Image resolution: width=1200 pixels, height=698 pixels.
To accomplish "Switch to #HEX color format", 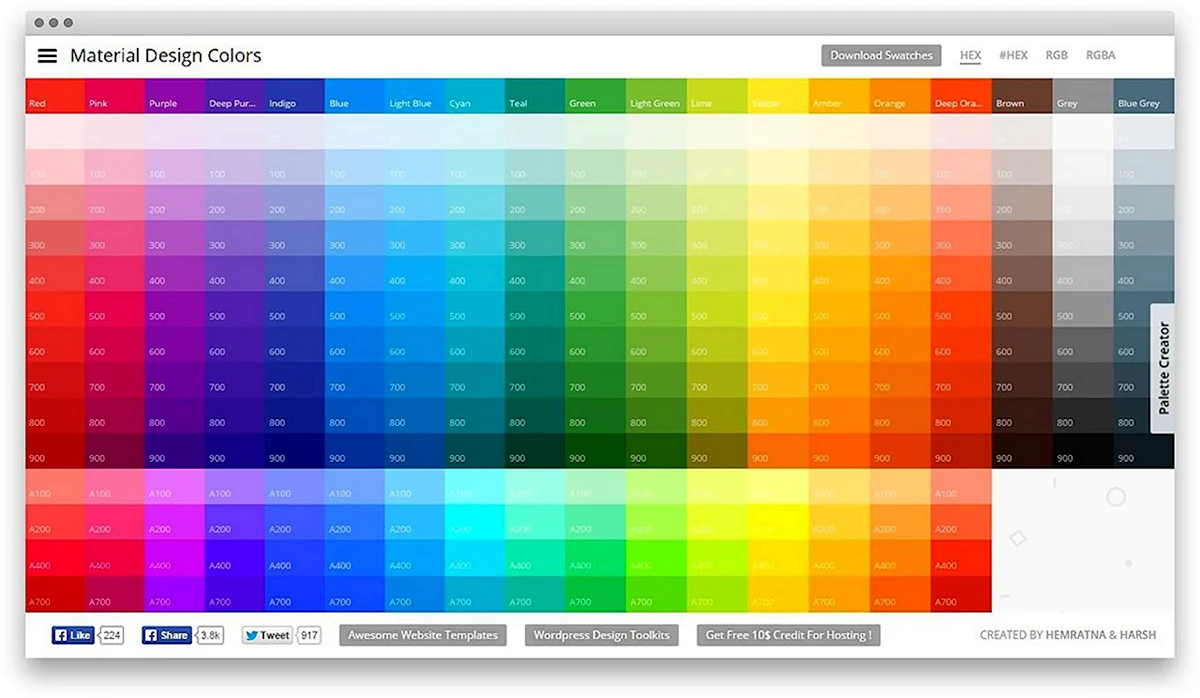I will tap(1013, 56).
